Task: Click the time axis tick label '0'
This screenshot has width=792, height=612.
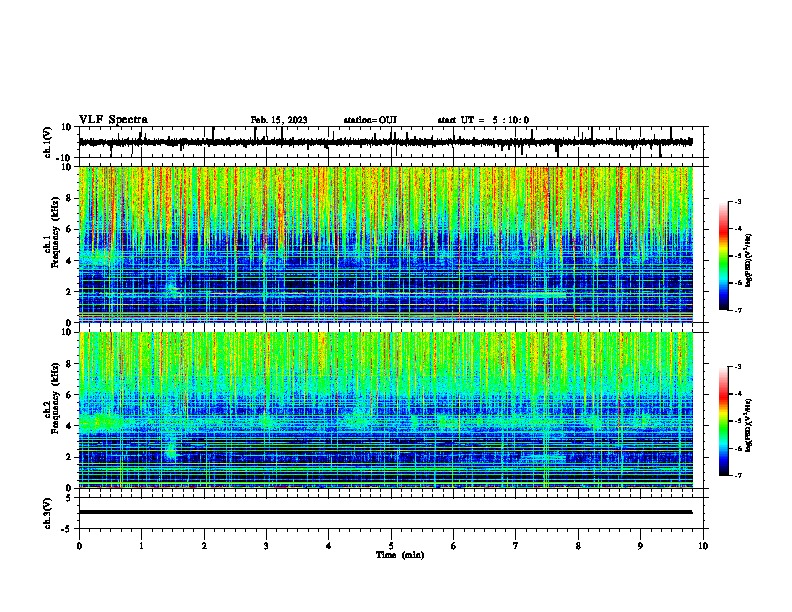Action: 79,546
